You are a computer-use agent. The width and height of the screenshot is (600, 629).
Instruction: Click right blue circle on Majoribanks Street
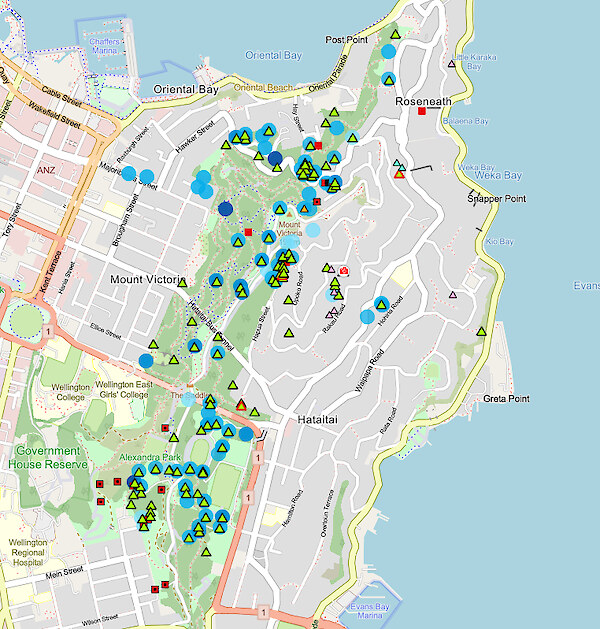[146, 176]
